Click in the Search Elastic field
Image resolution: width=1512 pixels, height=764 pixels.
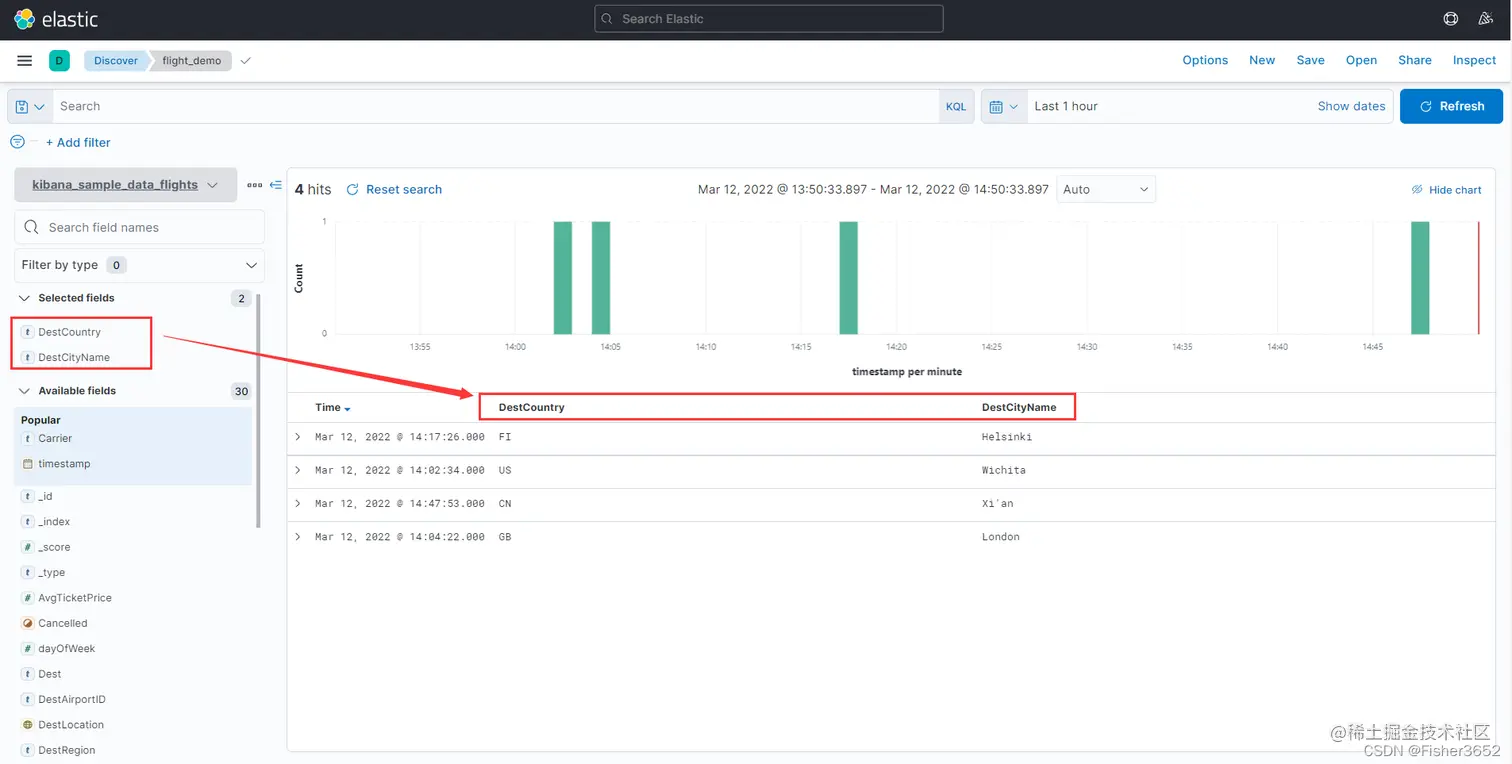pyautogui.click(x=768, y=19)
